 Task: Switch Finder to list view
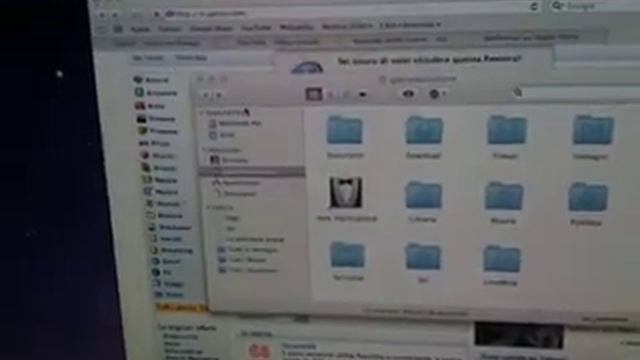click(330, 95)
